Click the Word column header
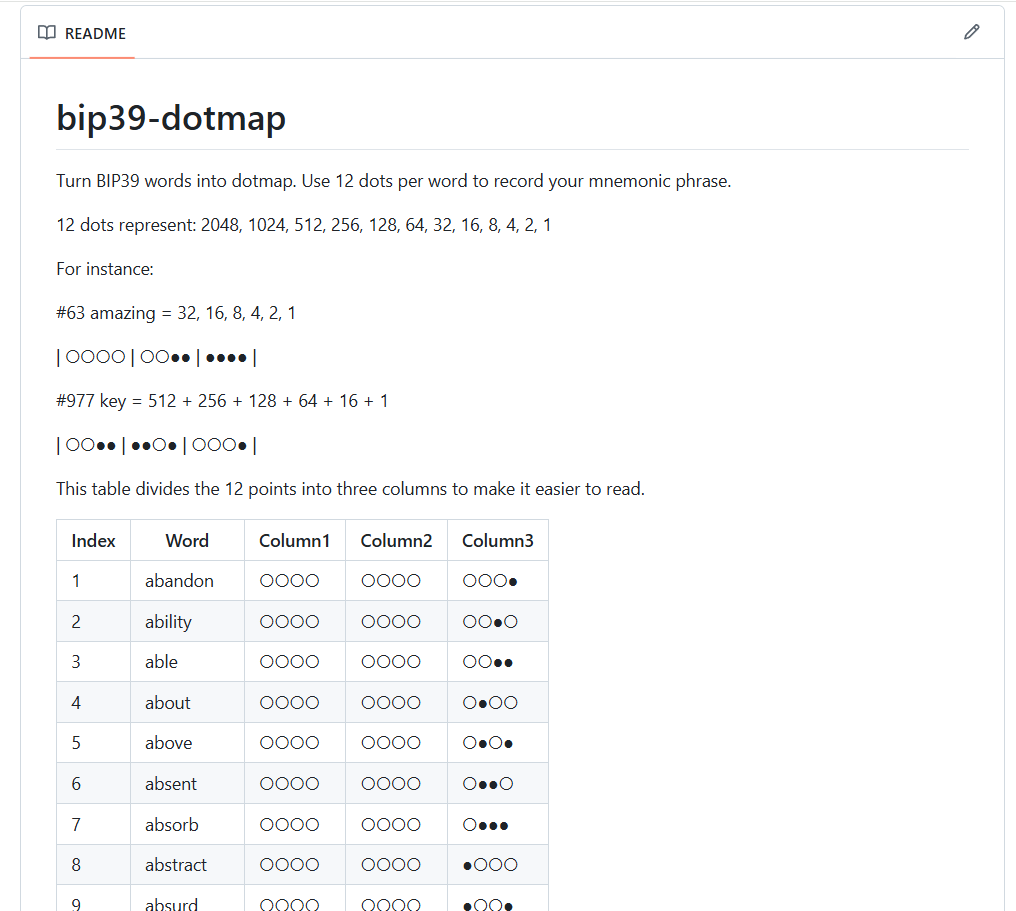 [187, 541]
